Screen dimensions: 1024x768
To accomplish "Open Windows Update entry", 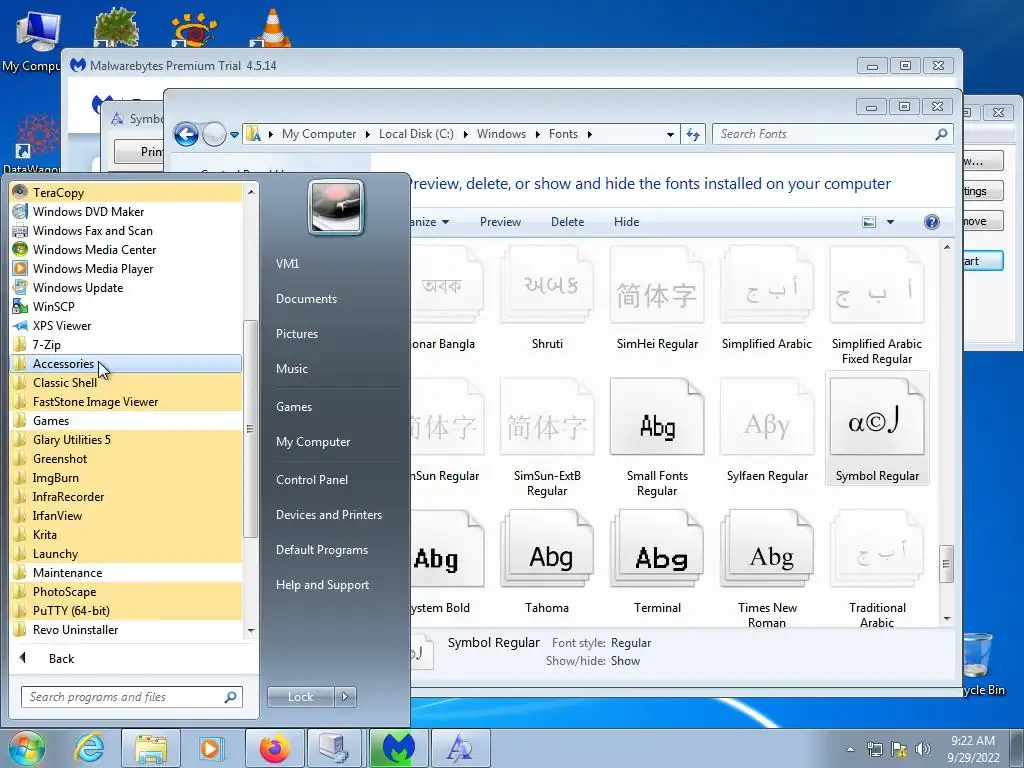I will click(x=126, y=287).
